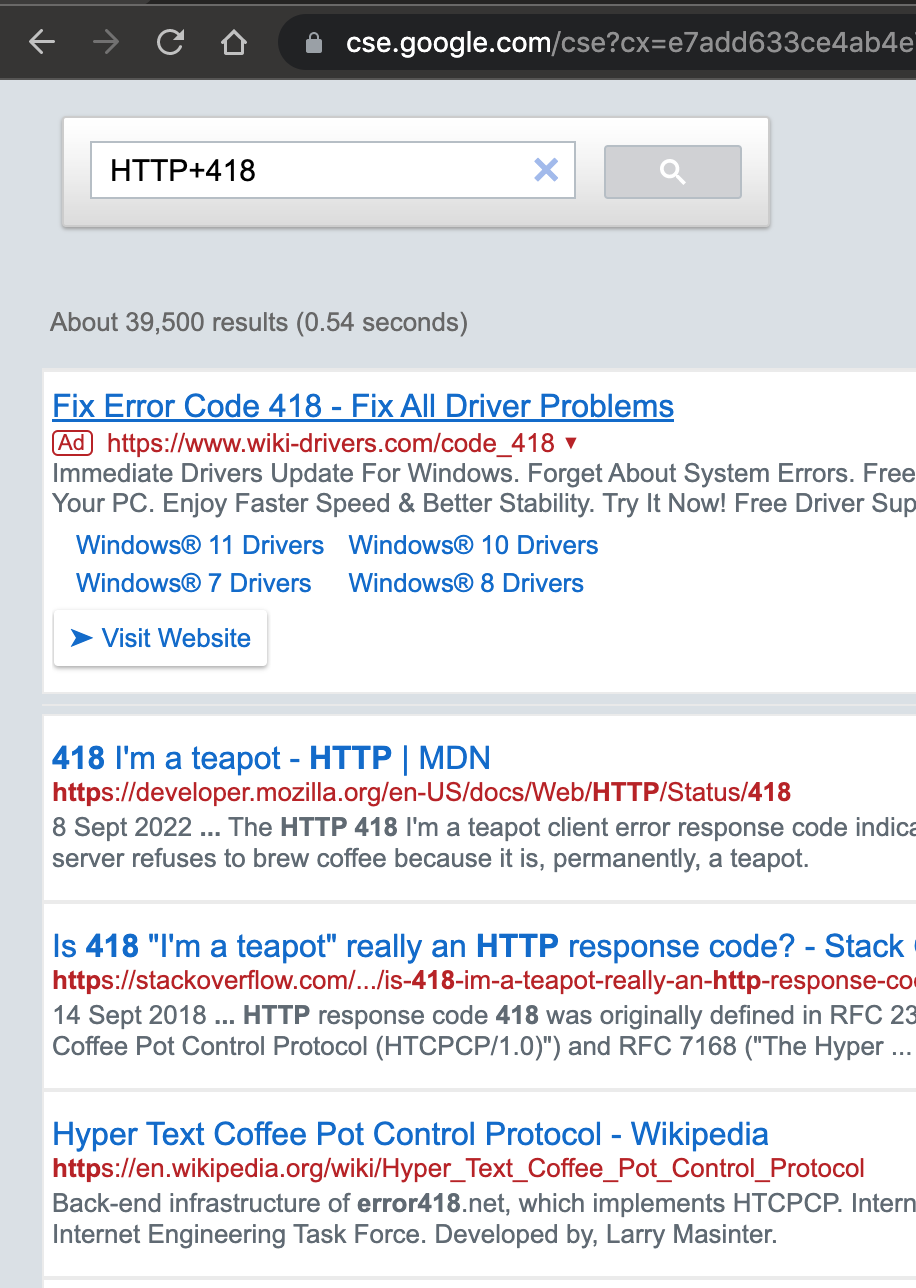
Task: Go back with the browser back arrow
Action: tap(41, 42)
